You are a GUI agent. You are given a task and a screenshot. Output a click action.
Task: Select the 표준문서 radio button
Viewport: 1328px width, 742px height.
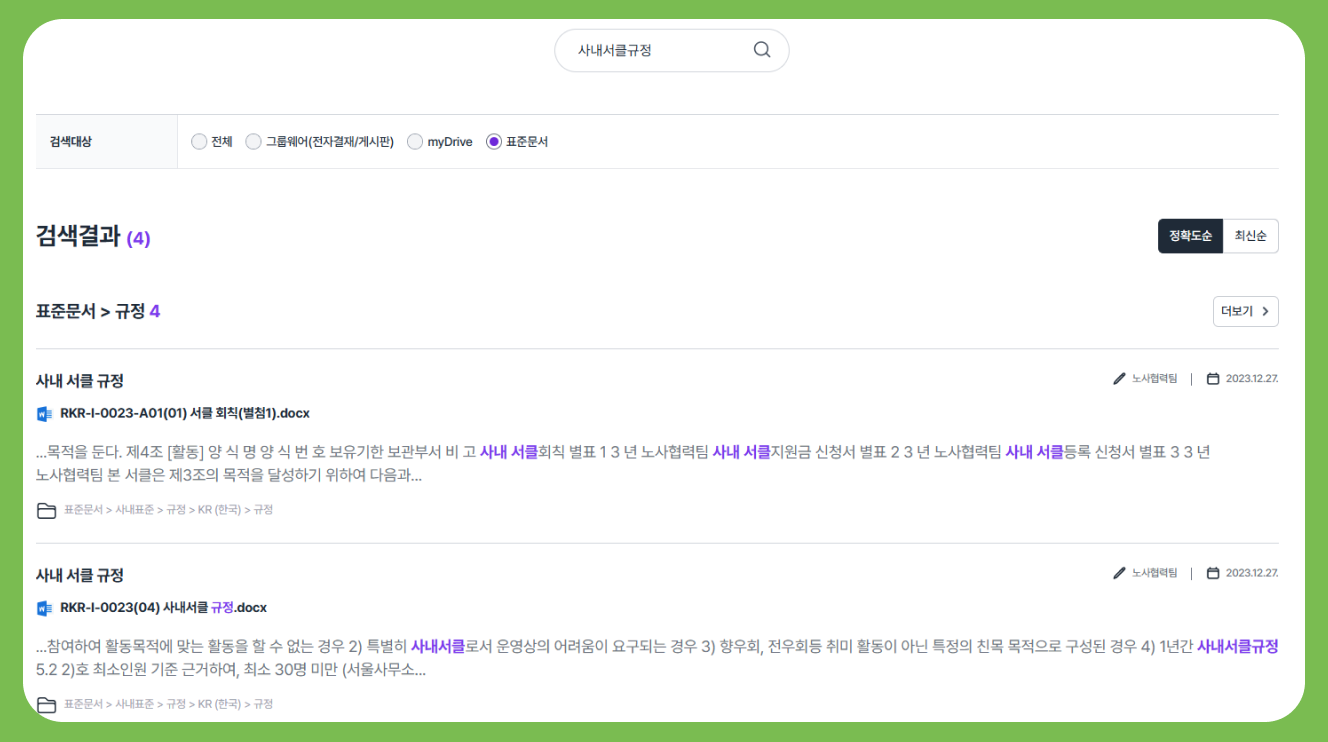[493, 142]
